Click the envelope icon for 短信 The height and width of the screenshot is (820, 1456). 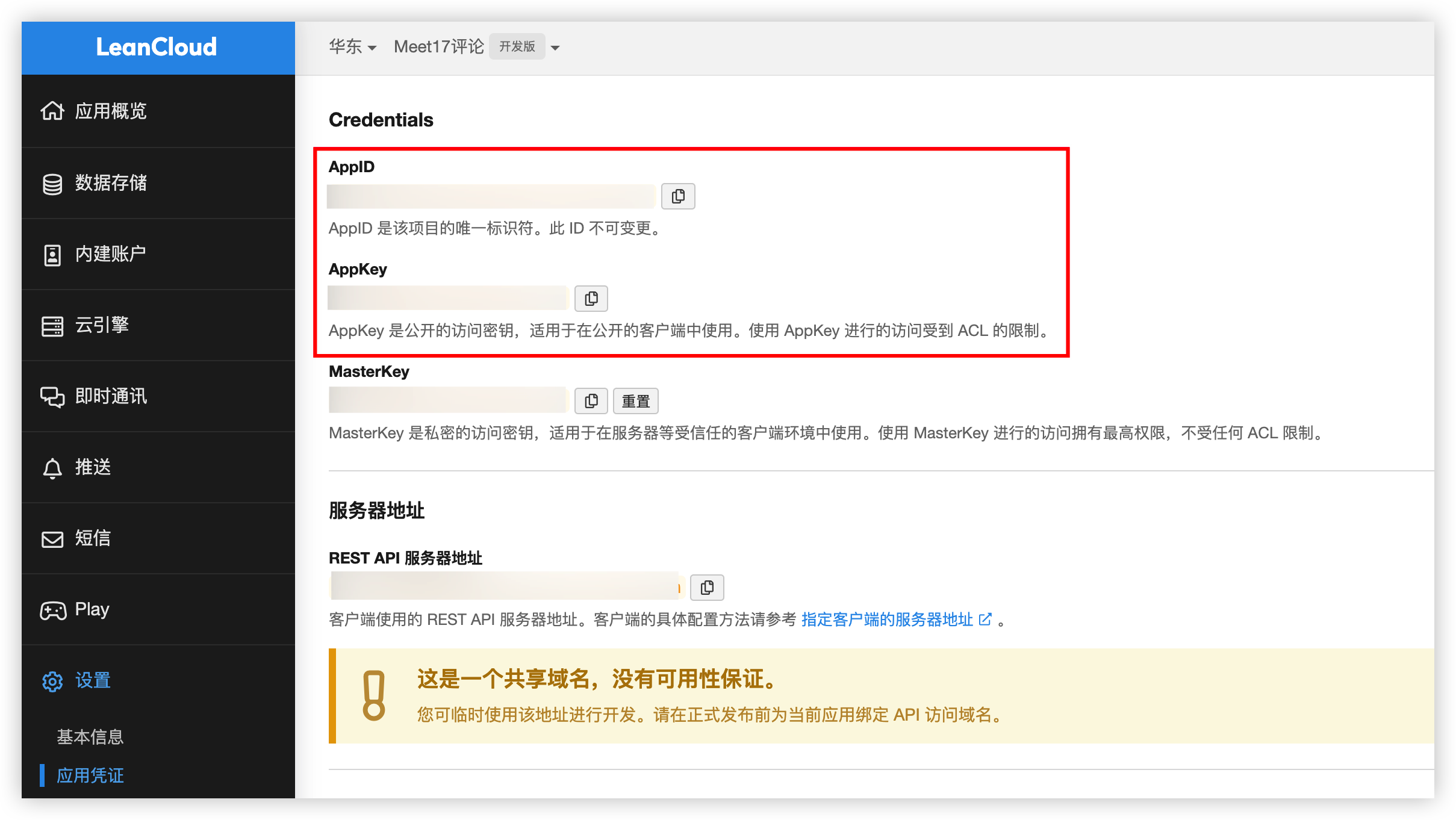[52, 539]
